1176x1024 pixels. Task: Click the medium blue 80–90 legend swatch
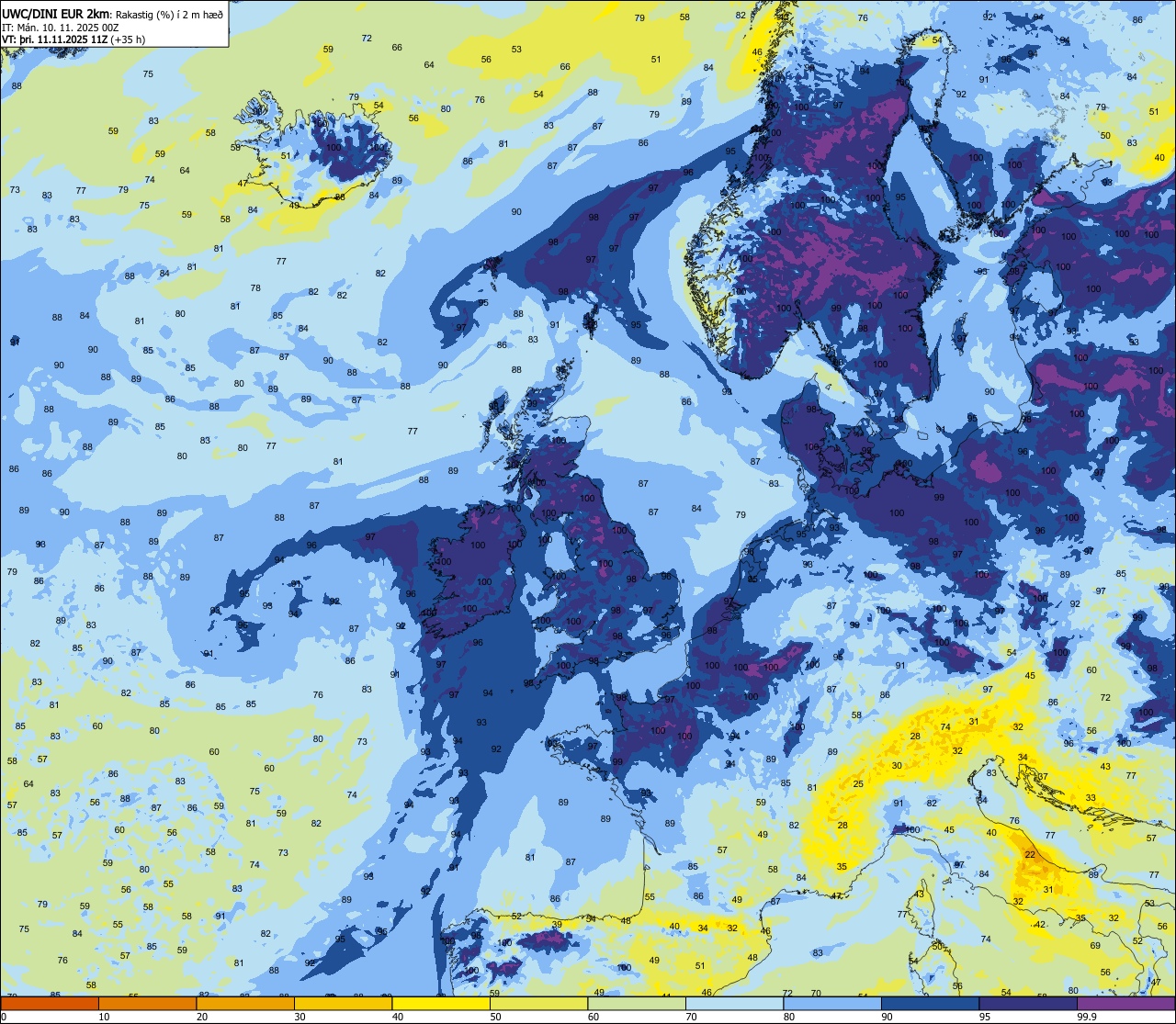(832, 1004)
